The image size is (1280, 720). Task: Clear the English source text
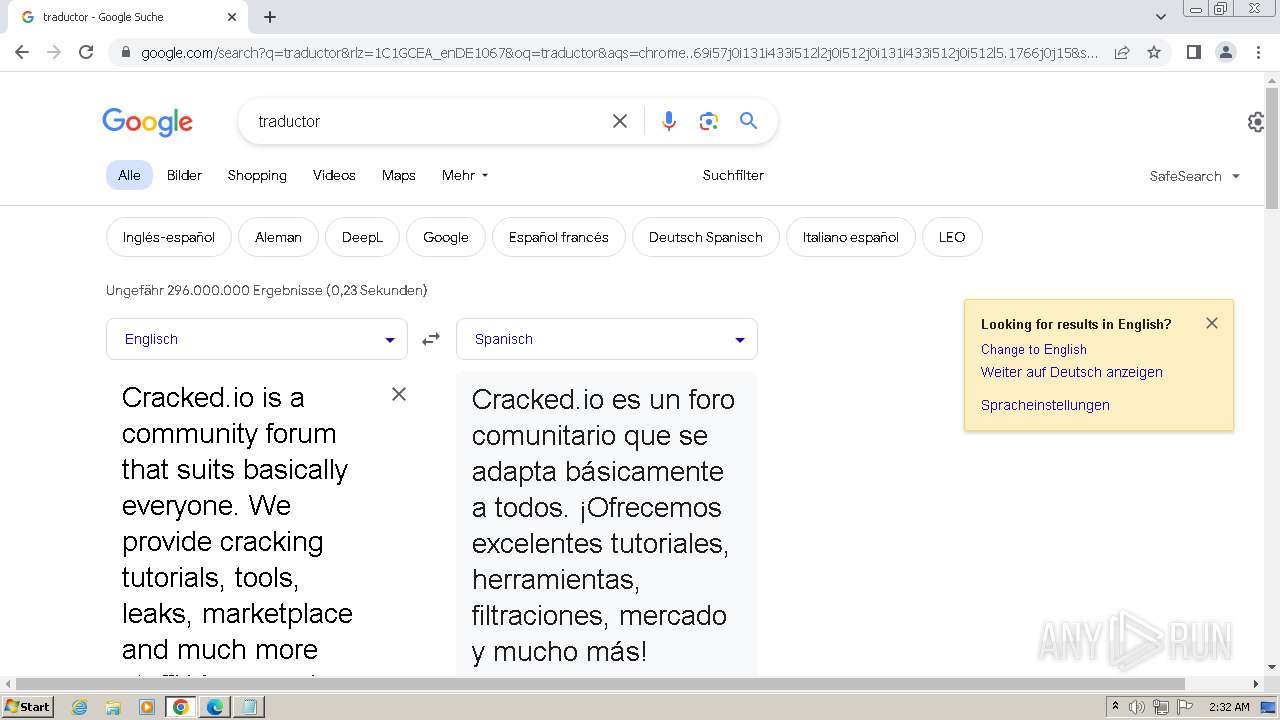399,394
